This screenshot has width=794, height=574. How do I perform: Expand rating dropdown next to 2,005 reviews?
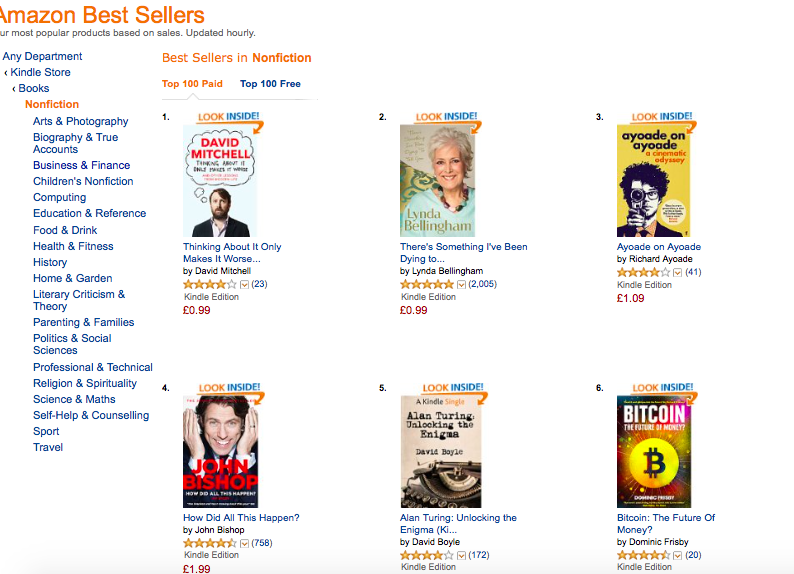point(461,284)
